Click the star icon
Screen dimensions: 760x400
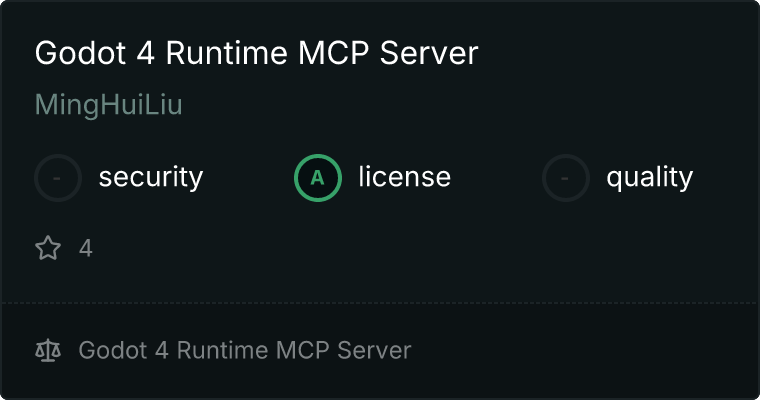[48, 248]
